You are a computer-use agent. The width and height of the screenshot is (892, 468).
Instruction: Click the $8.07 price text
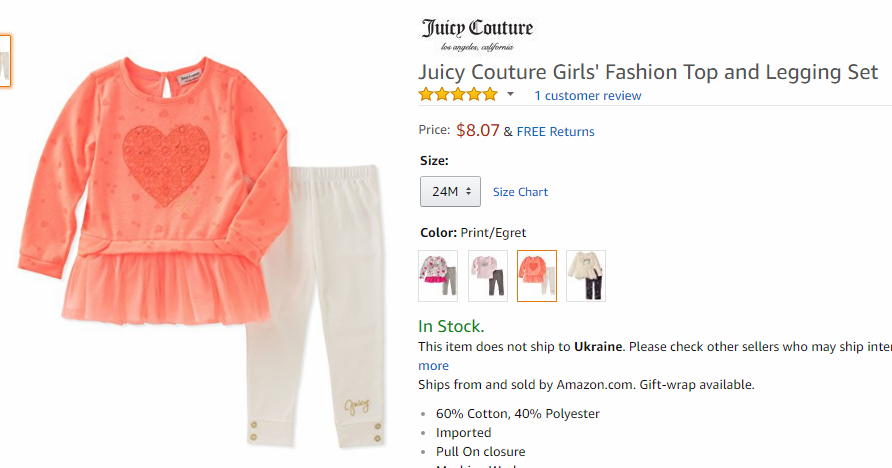(477, 130)
